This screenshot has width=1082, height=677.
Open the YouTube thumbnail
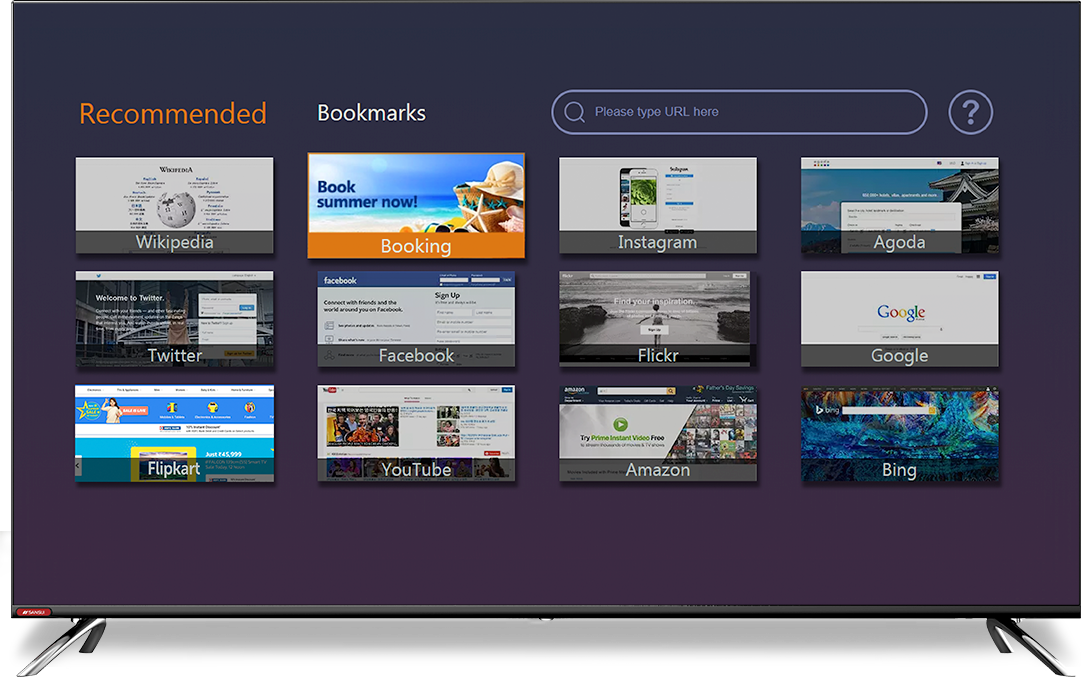click(416, 433)
